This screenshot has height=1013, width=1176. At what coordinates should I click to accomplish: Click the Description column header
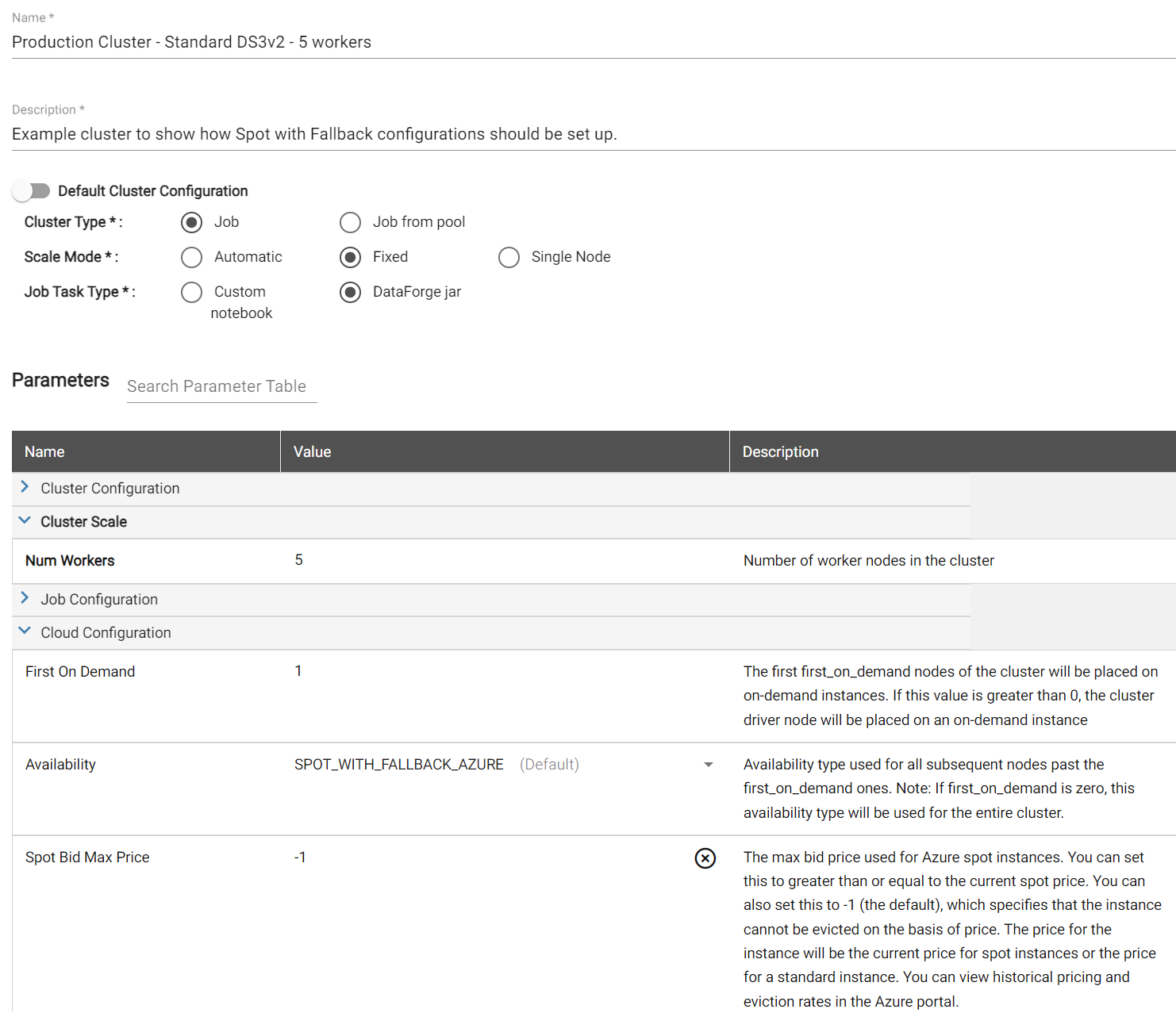(x=952, y=451)
